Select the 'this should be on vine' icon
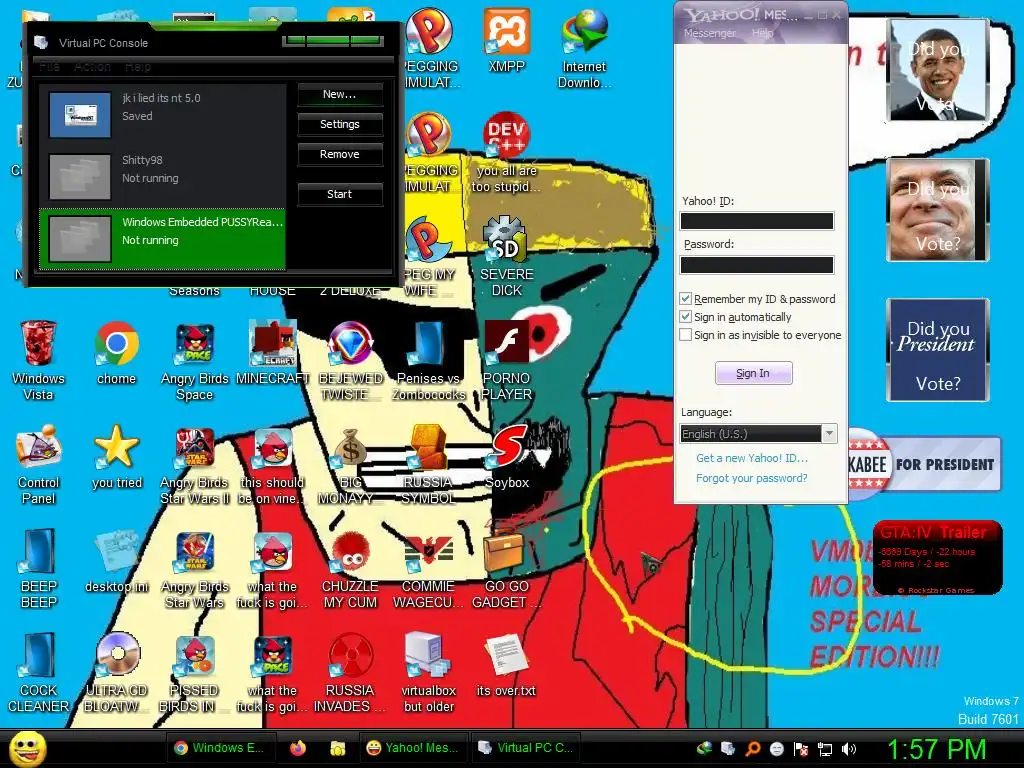1024x768 pixels. coord(272,466)
